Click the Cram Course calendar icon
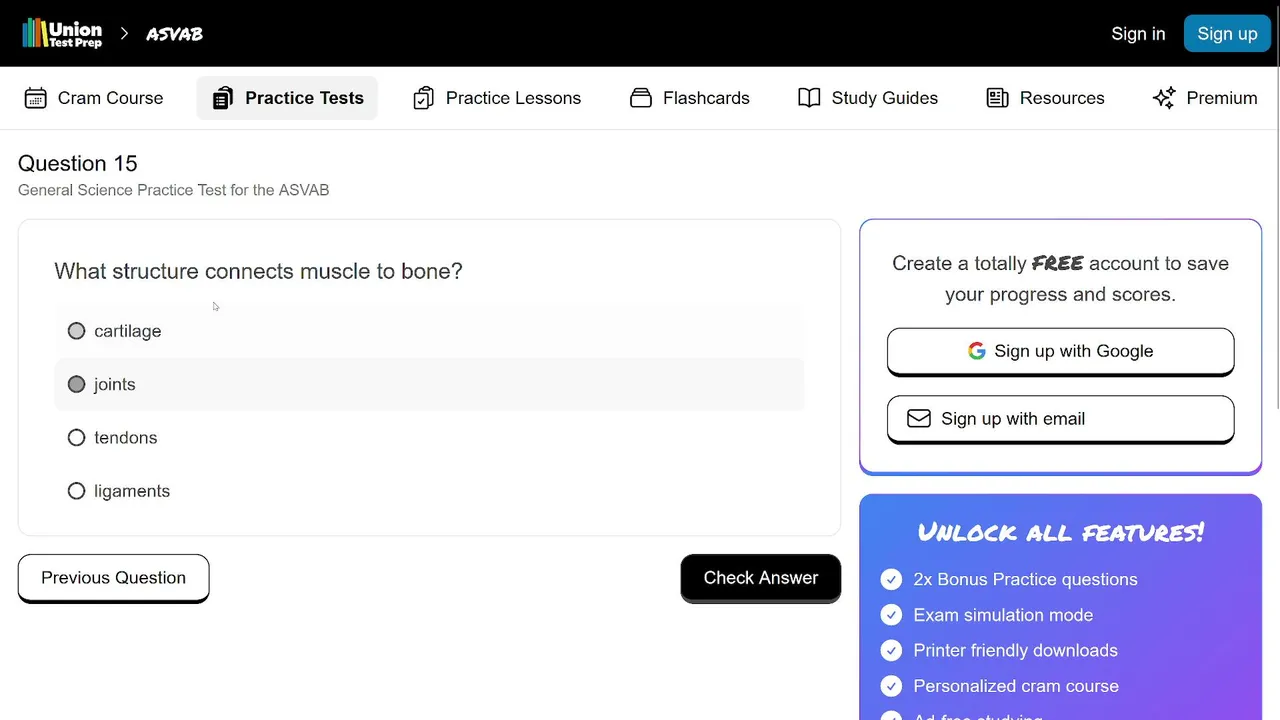Viewport: 1280px width, 720px height. 36,98
